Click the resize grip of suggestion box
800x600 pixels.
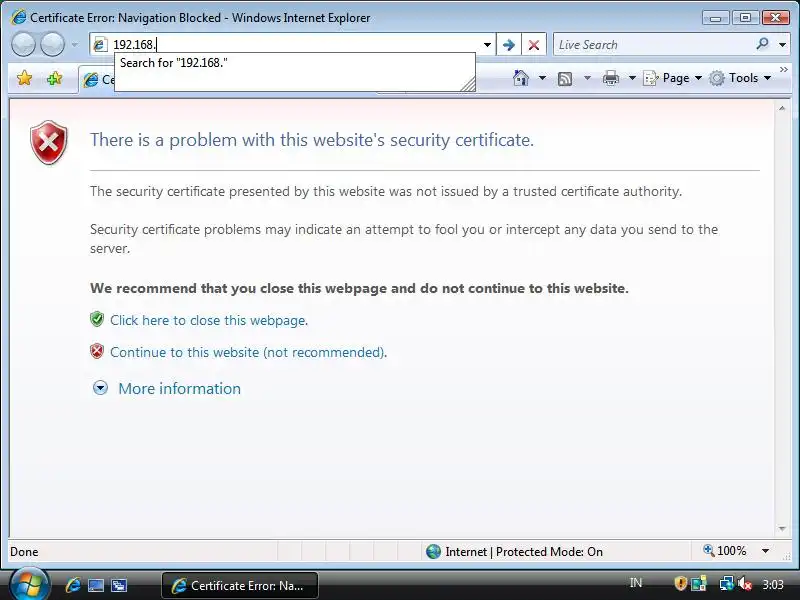(x=468, y=84)
